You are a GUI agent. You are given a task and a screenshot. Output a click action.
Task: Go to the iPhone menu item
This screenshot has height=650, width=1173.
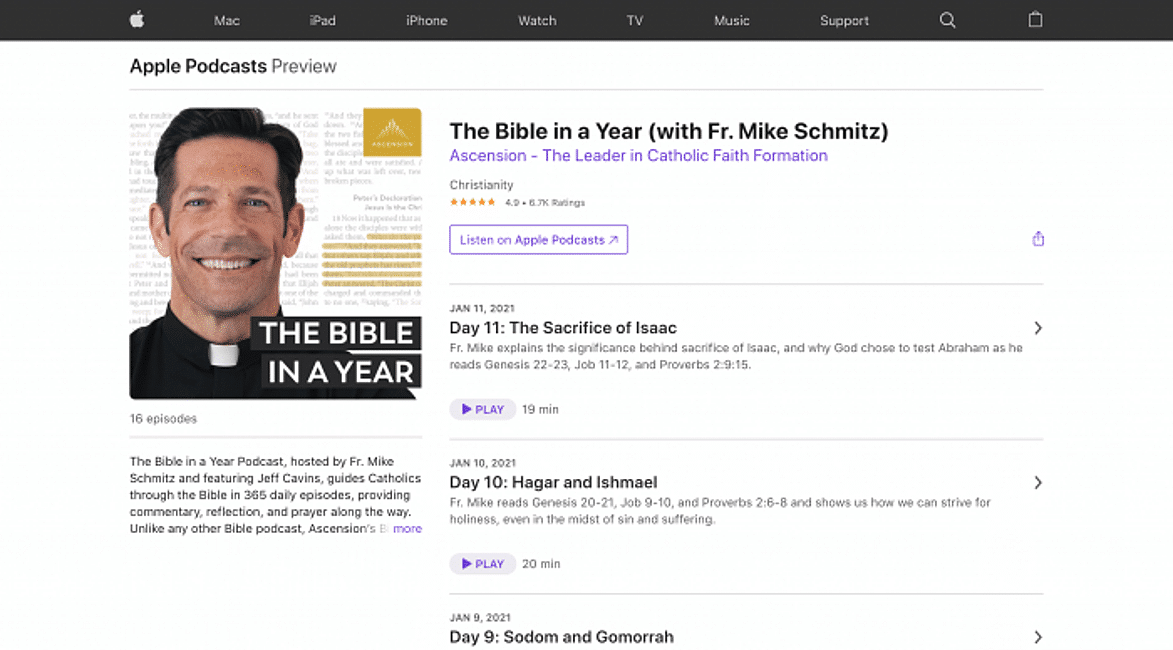click(x=426, y=20)
